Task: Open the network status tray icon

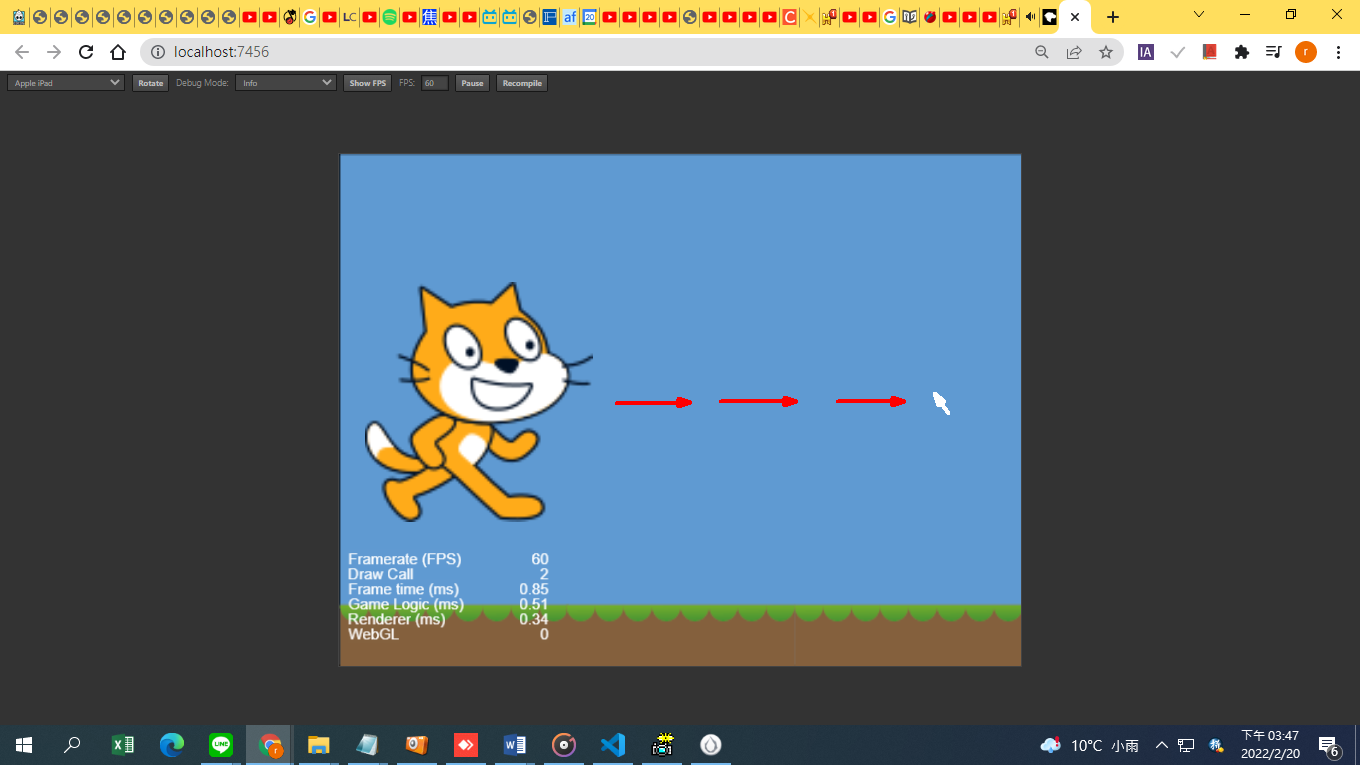Action: click(1186, 745)
